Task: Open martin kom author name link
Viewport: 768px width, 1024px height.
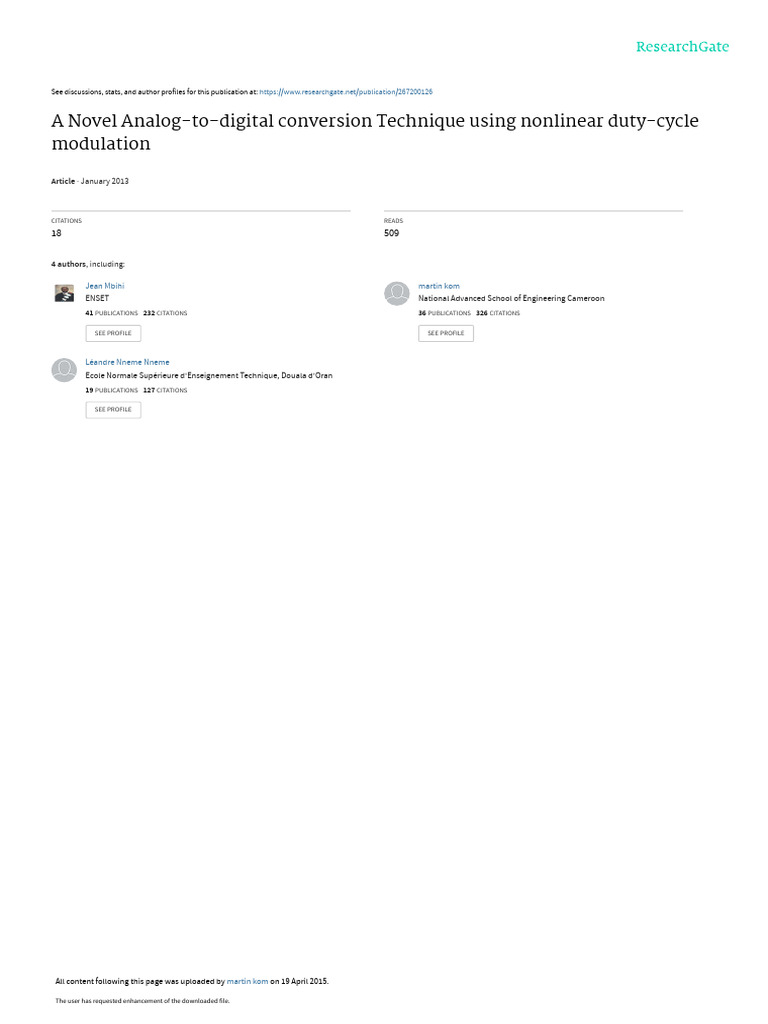Action: tap(439, 286)
